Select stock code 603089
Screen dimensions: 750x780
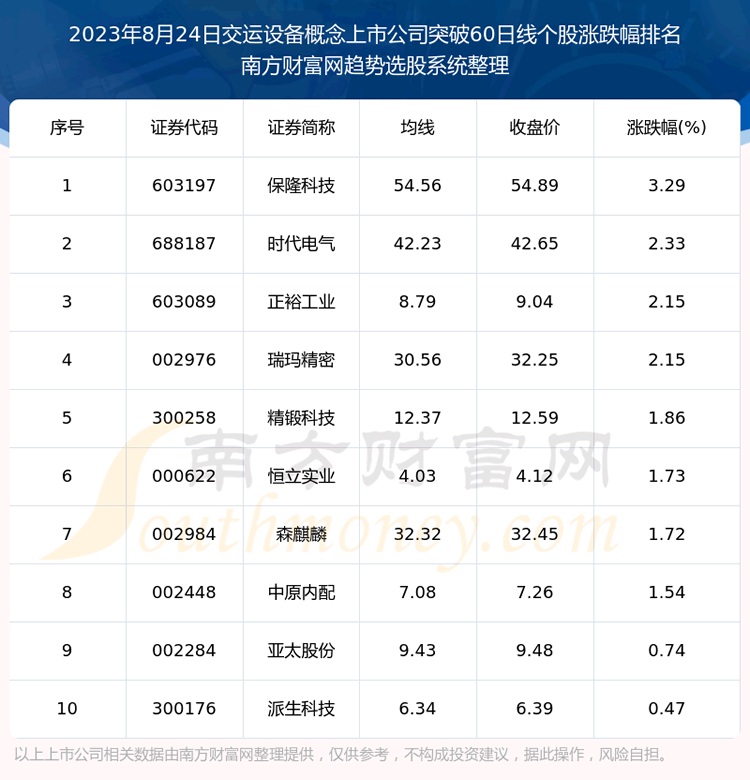coord(184,302)
